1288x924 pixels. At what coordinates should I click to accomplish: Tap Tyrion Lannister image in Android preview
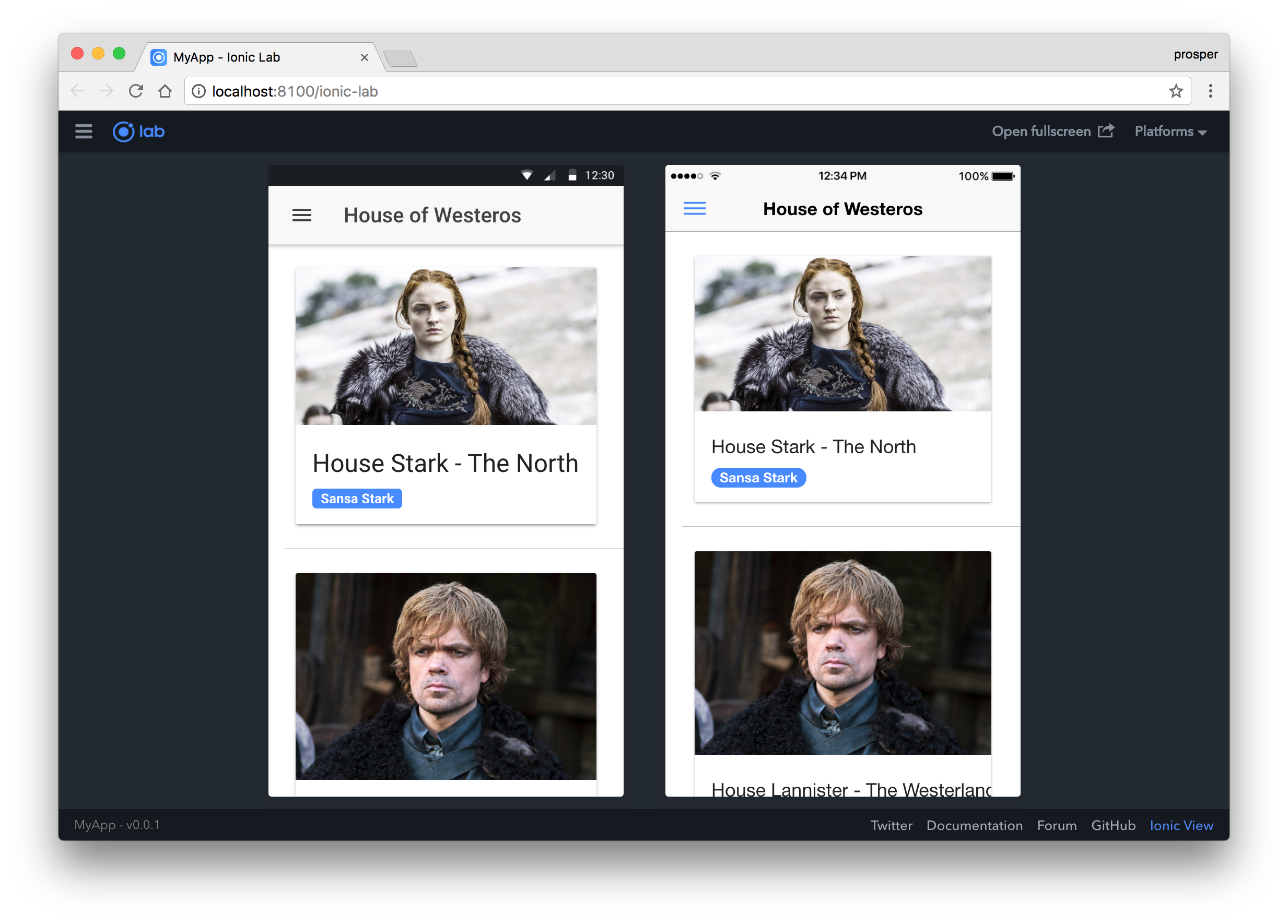tap(446, 676)
